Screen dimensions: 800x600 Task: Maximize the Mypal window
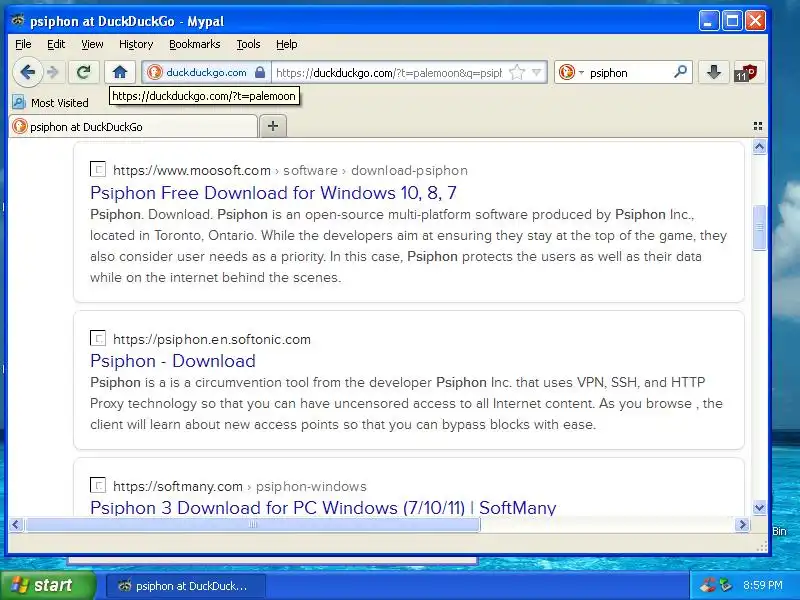tap(732, 21)
